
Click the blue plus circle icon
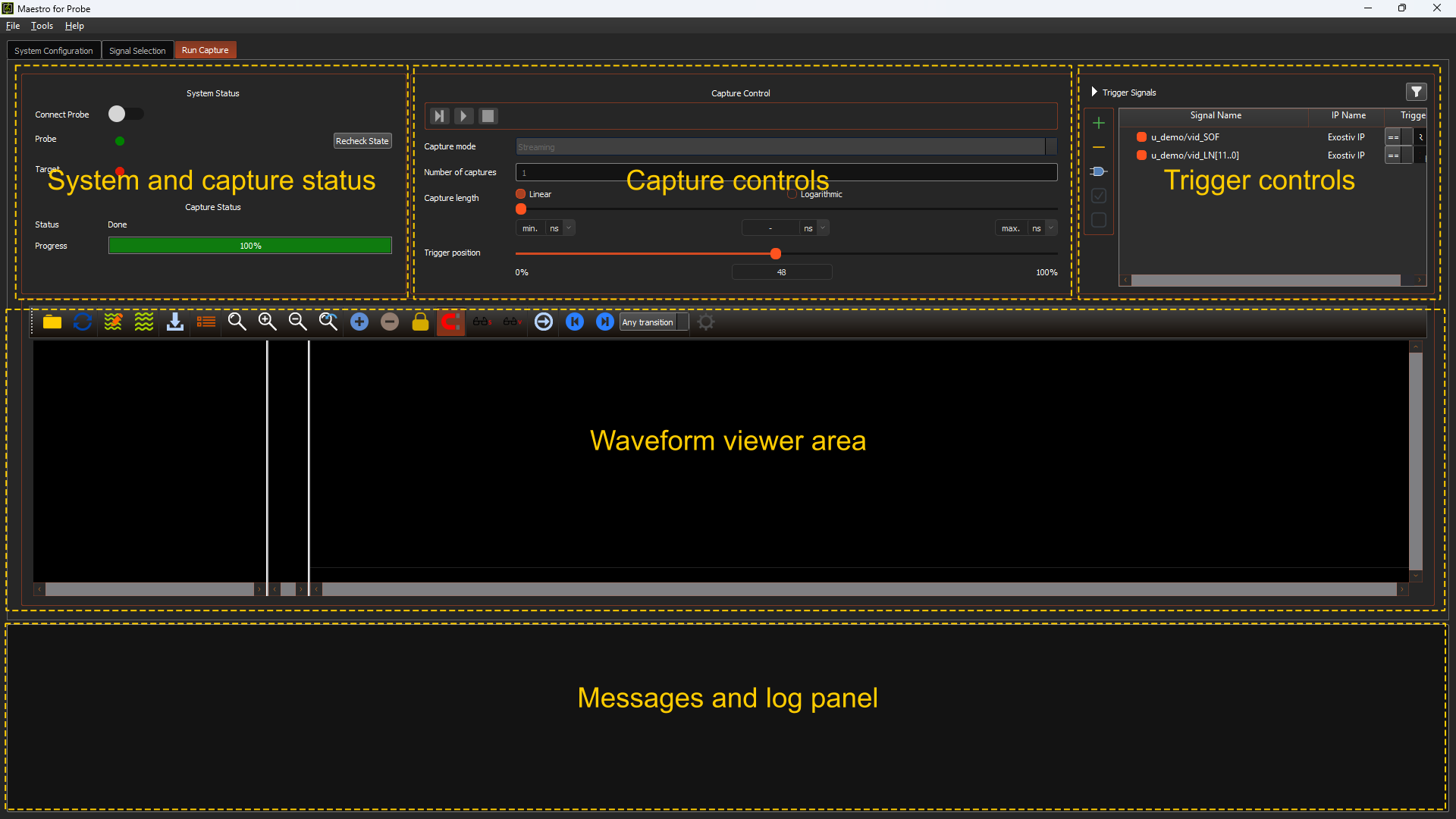[x=359, y=322]
